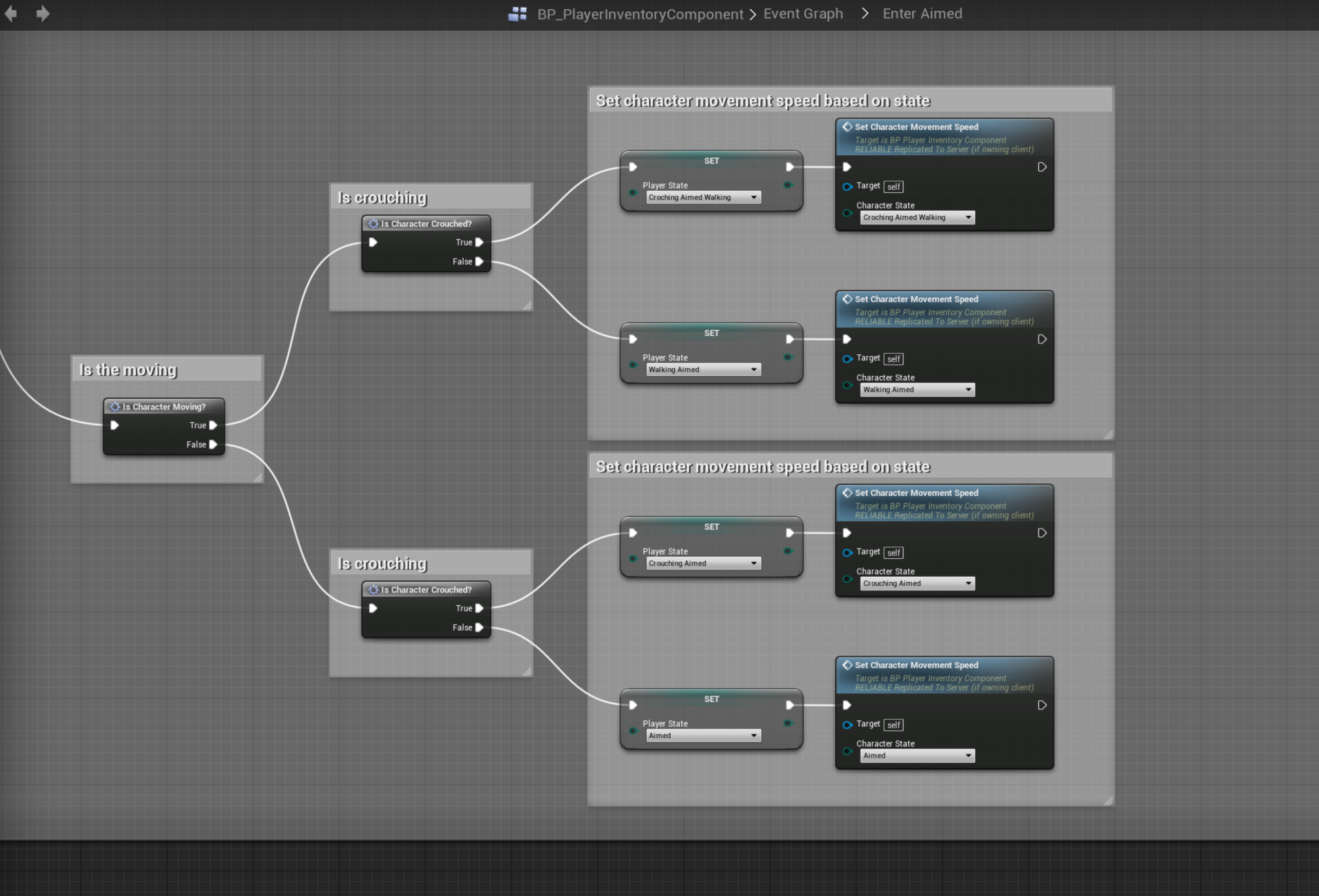The image size is (1319, 896).
Task: Open Event Graph in the breadcrumb
Action: tap(803, 14)
